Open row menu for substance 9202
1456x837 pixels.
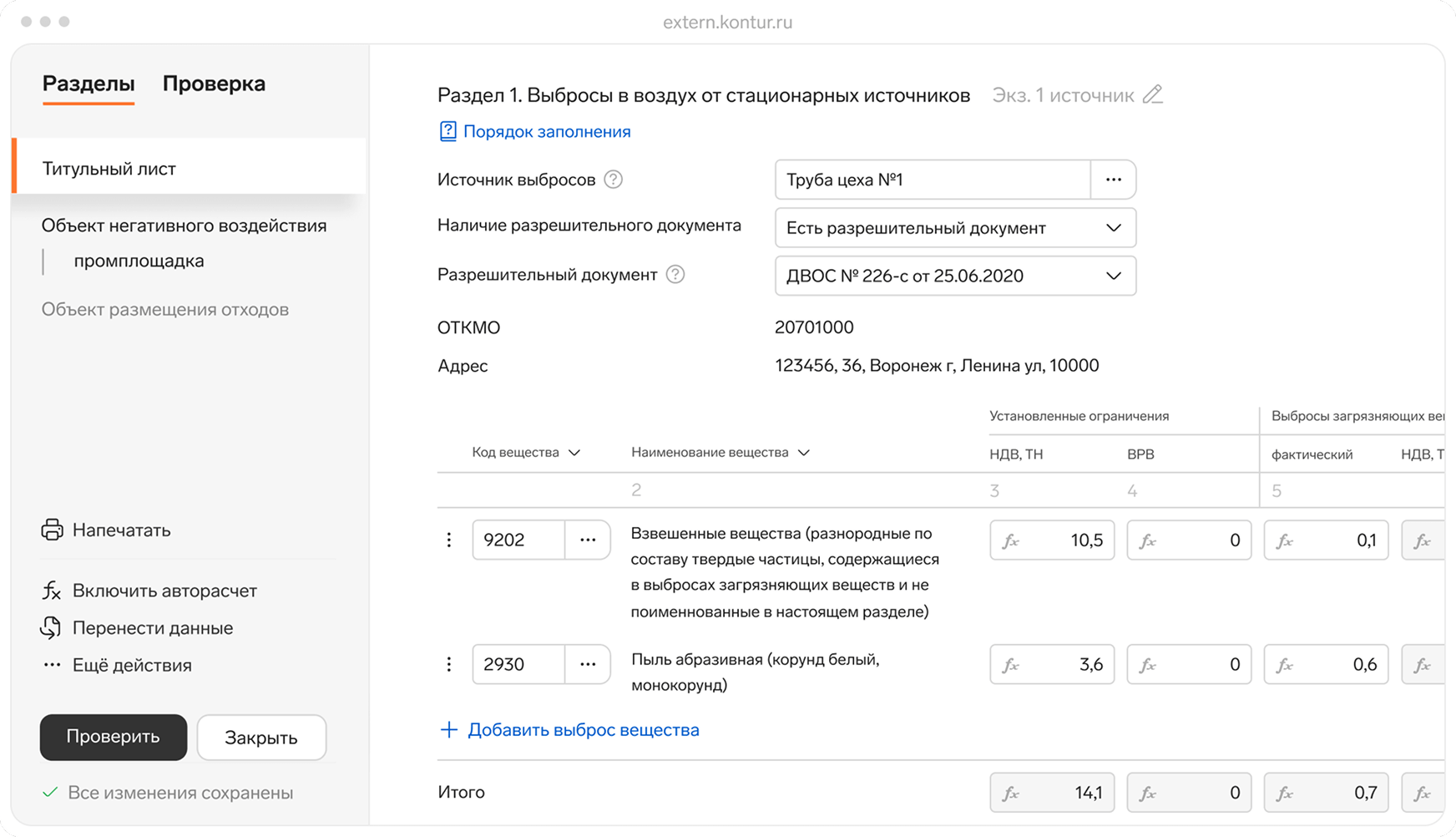(x=449, y=540)
